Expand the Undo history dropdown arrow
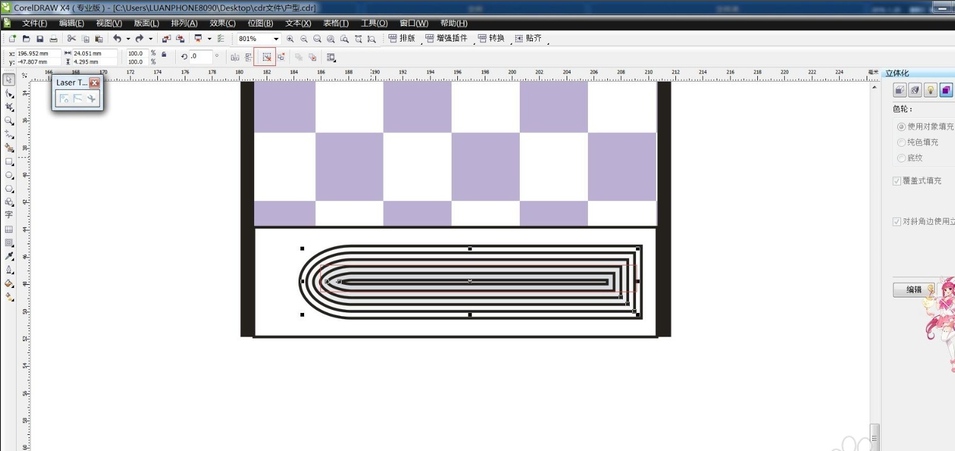955x451 pixels. point(127,39)
